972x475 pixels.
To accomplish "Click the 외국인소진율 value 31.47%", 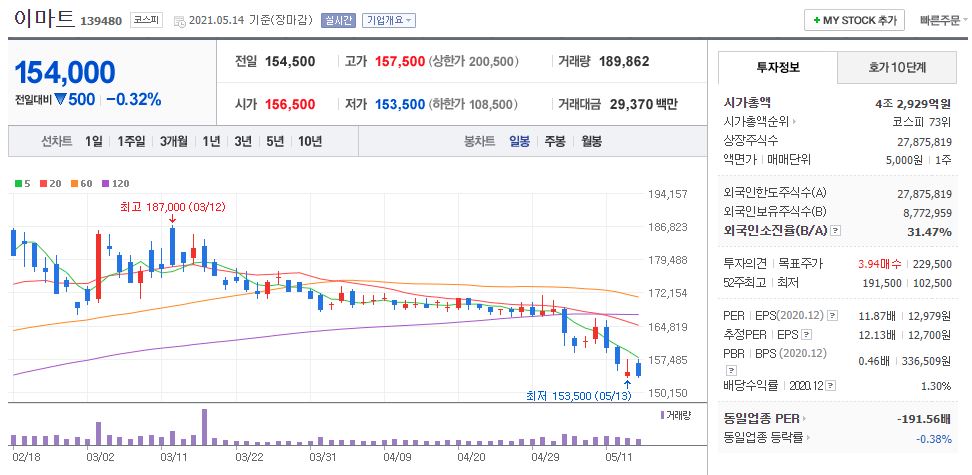I will pyautogui.click(x=930, y=231).
